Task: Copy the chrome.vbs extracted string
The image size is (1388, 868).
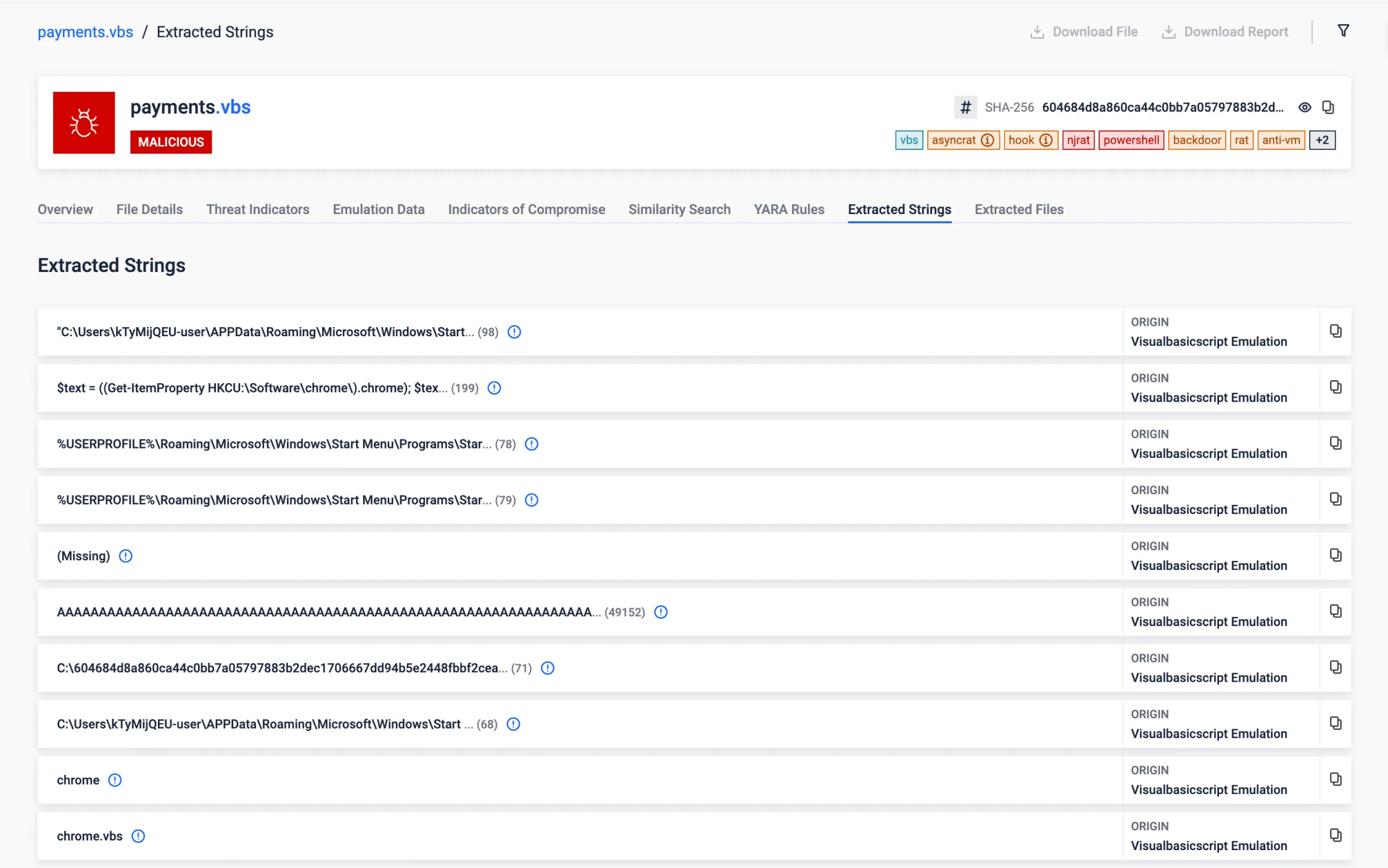Action: 1336,835
